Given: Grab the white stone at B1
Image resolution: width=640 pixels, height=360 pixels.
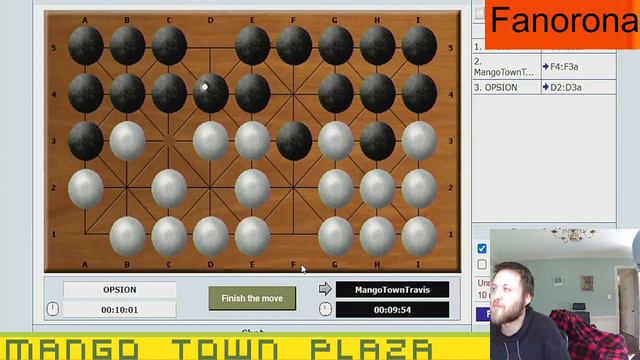Looking at the screenshot, I should pyautogui.click(x=127, y=236).
